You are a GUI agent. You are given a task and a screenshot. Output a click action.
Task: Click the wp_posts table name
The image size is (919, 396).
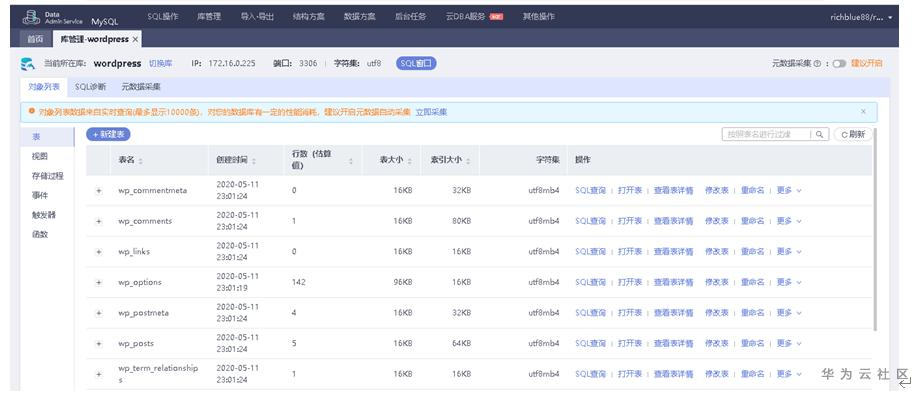pyautogui.click(x=136, y=343)
